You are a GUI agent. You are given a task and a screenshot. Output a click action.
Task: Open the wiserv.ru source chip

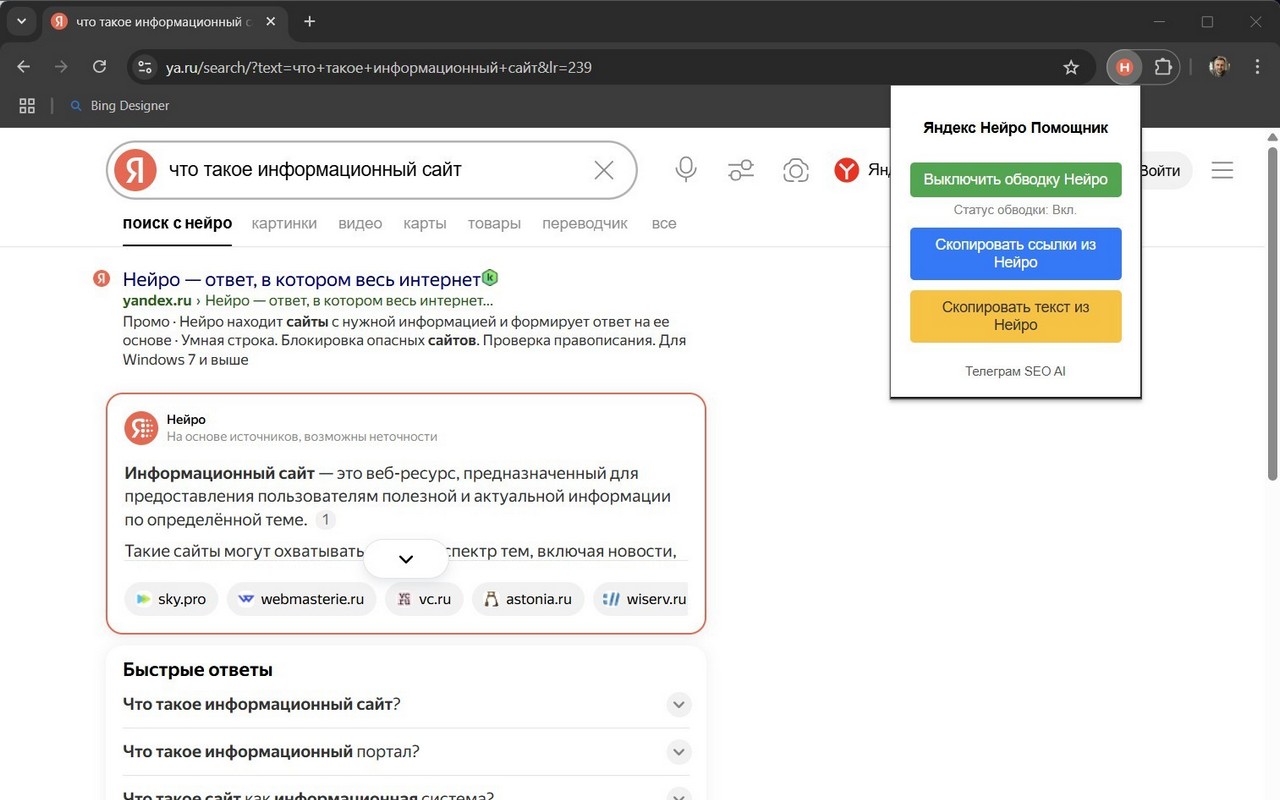642,599
